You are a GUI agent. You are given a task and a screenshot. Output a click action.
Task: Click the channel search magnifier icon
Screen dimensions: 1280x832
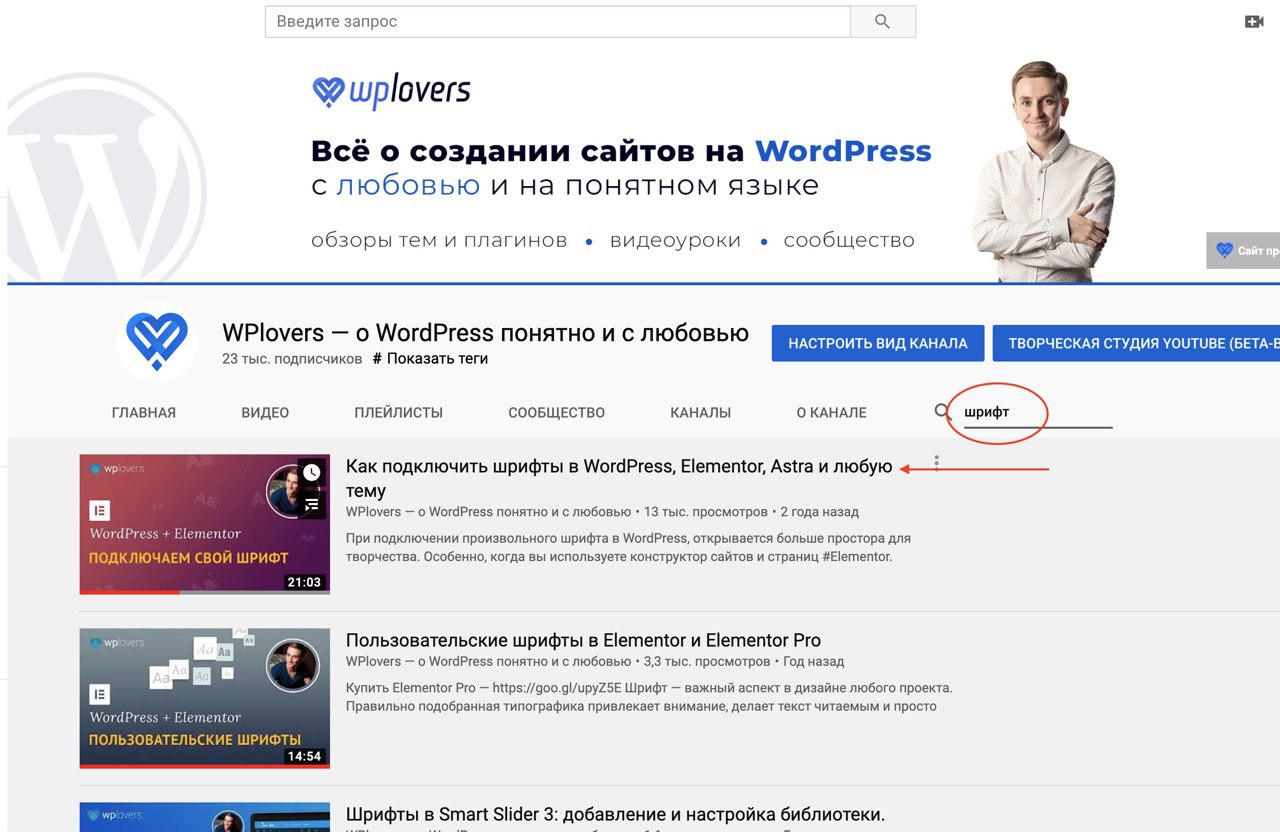[942, 411]
